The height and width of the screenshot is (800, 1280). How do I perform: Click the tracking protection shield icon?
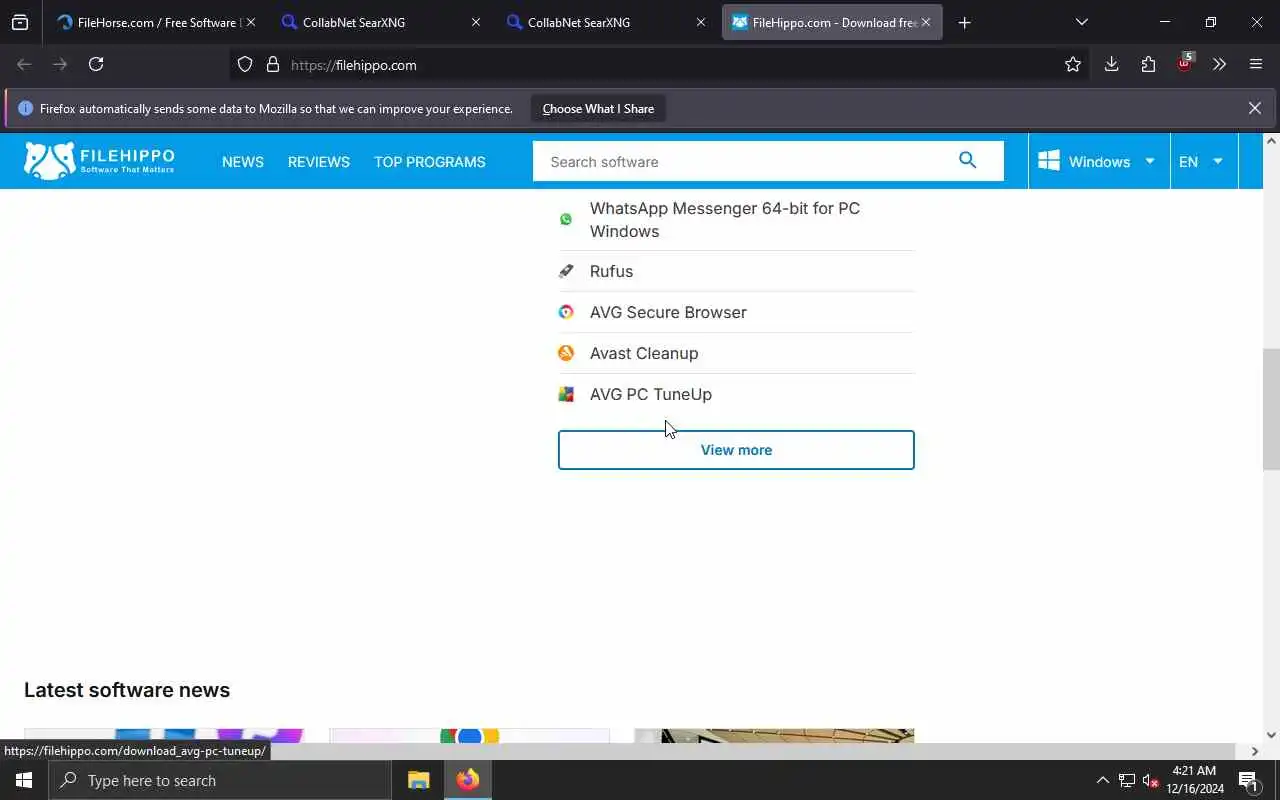coord(245,65)
